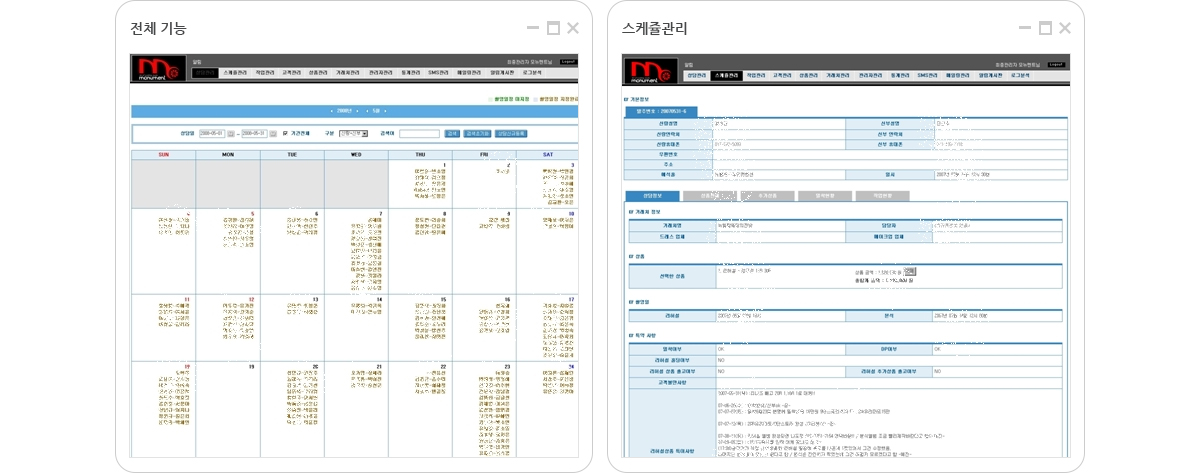Screen dimensions: 1200x473
Task: Click the 5월 month label
Action: click(x=376, y=111)
